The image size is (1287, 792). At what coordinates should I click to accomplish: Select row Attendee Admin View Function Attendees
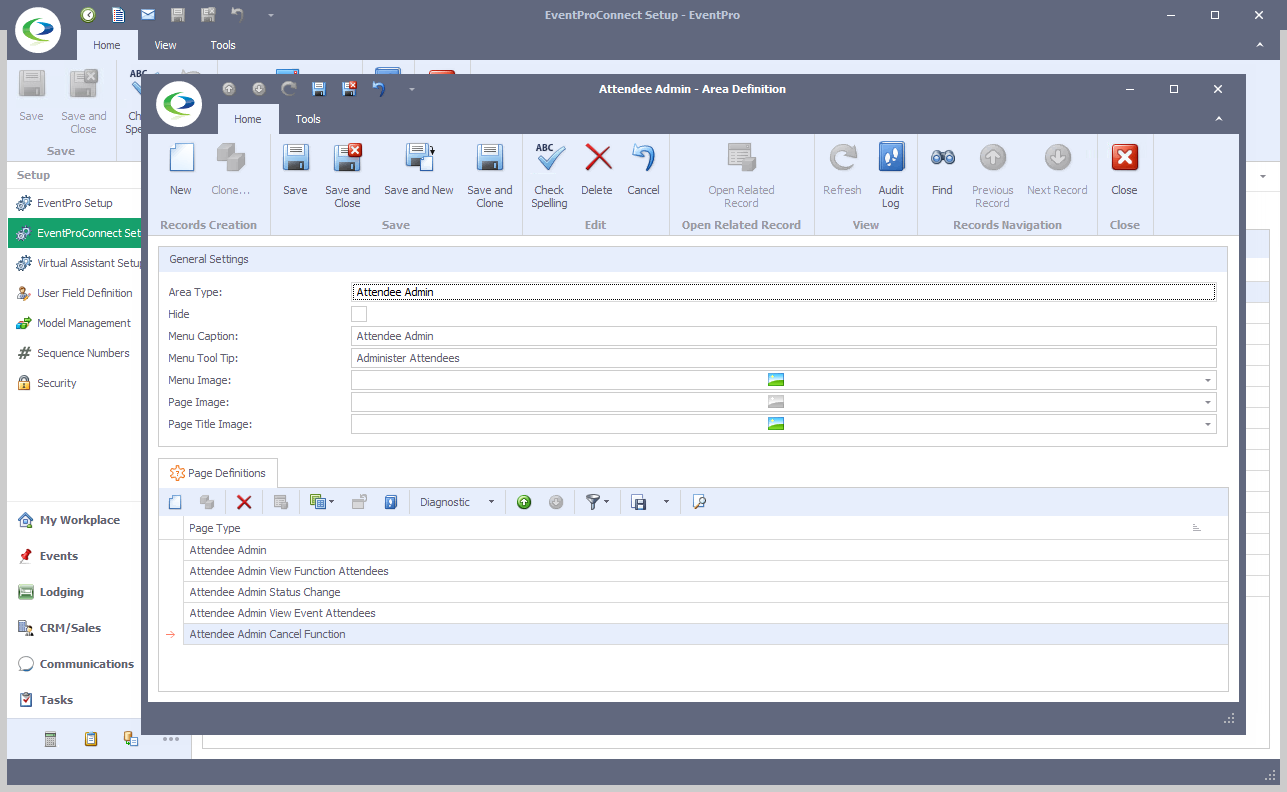click(706, 571)
